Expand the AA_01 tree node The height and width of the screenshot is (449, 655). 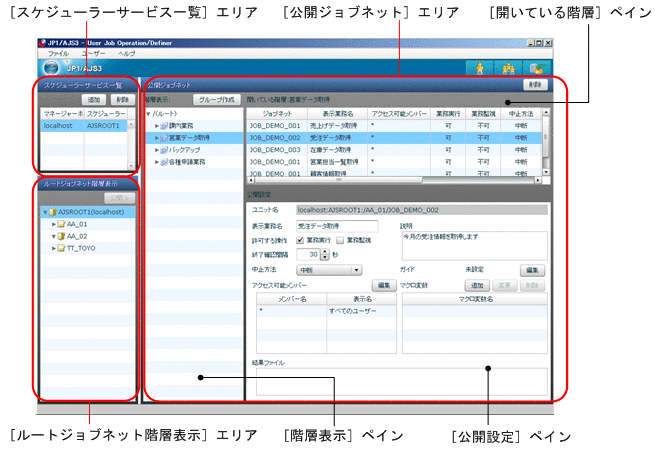(53, 224)
